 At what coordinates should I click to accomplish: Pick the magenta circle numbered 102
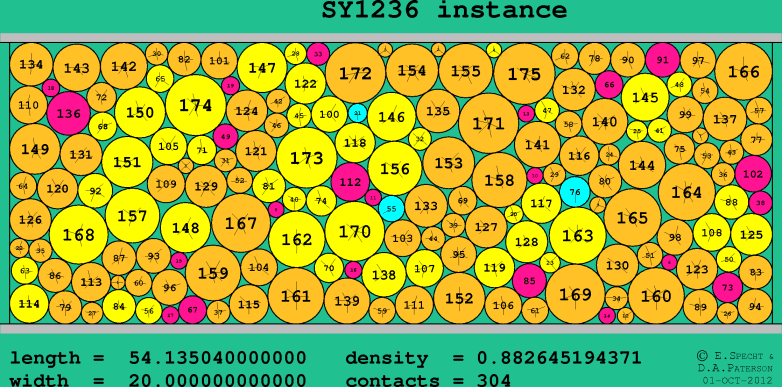pos(753,174)
